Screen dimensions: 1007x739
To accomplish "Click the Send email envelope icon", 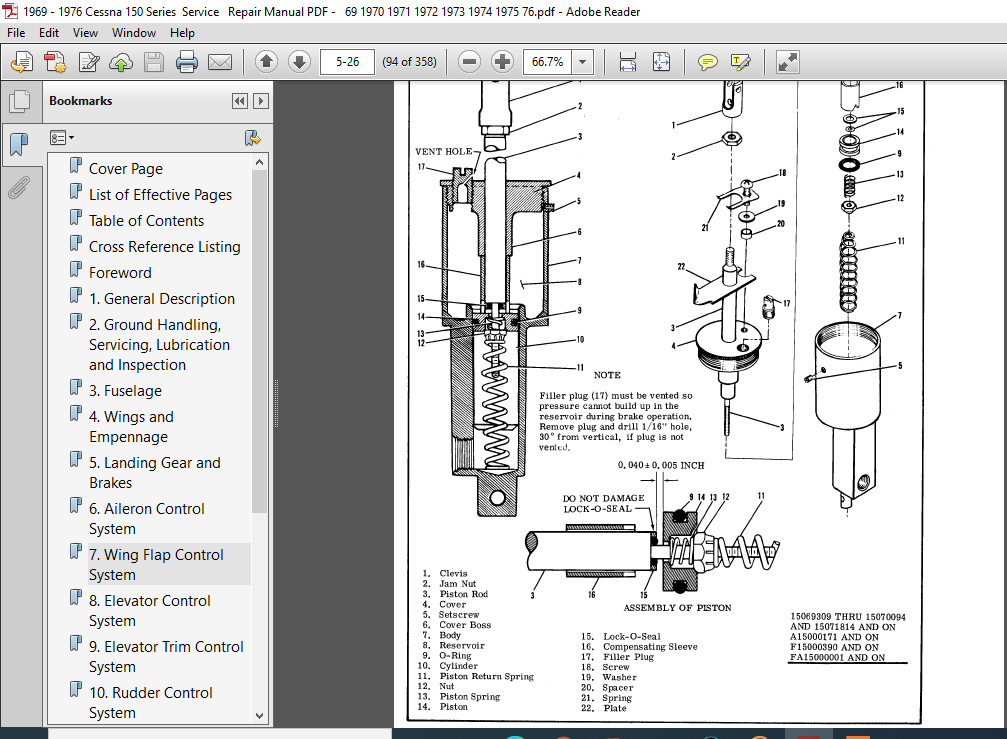I will [x=220, y=62].
